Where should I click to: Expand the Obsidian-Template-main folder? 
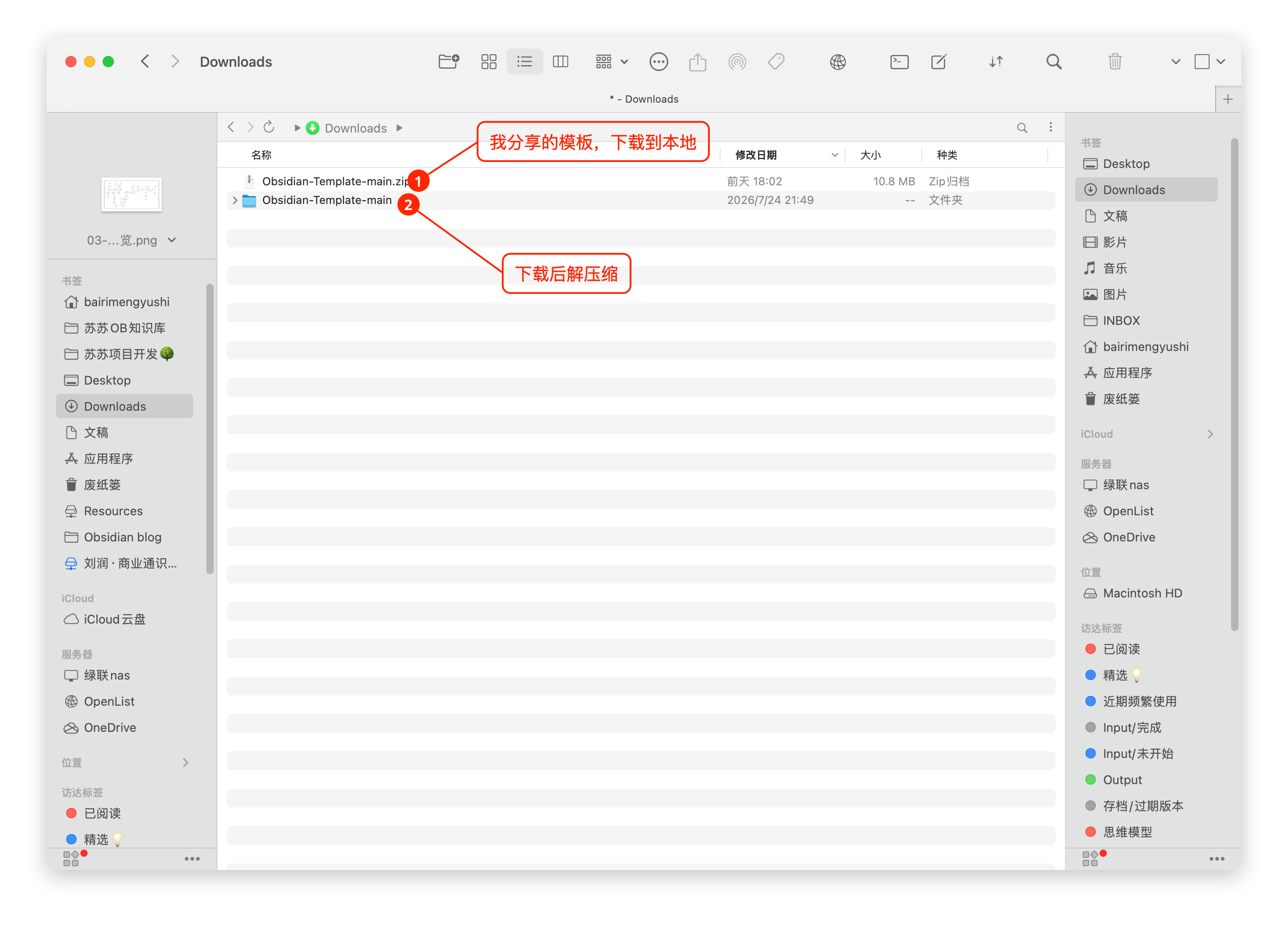click(x=235, y=200)
